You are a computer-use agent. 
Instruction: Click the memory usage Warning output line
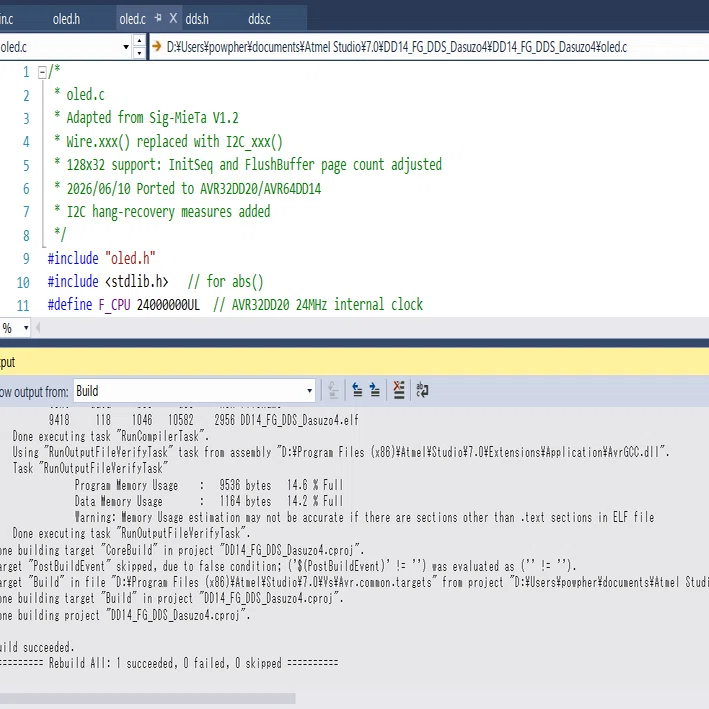[364, 517]
